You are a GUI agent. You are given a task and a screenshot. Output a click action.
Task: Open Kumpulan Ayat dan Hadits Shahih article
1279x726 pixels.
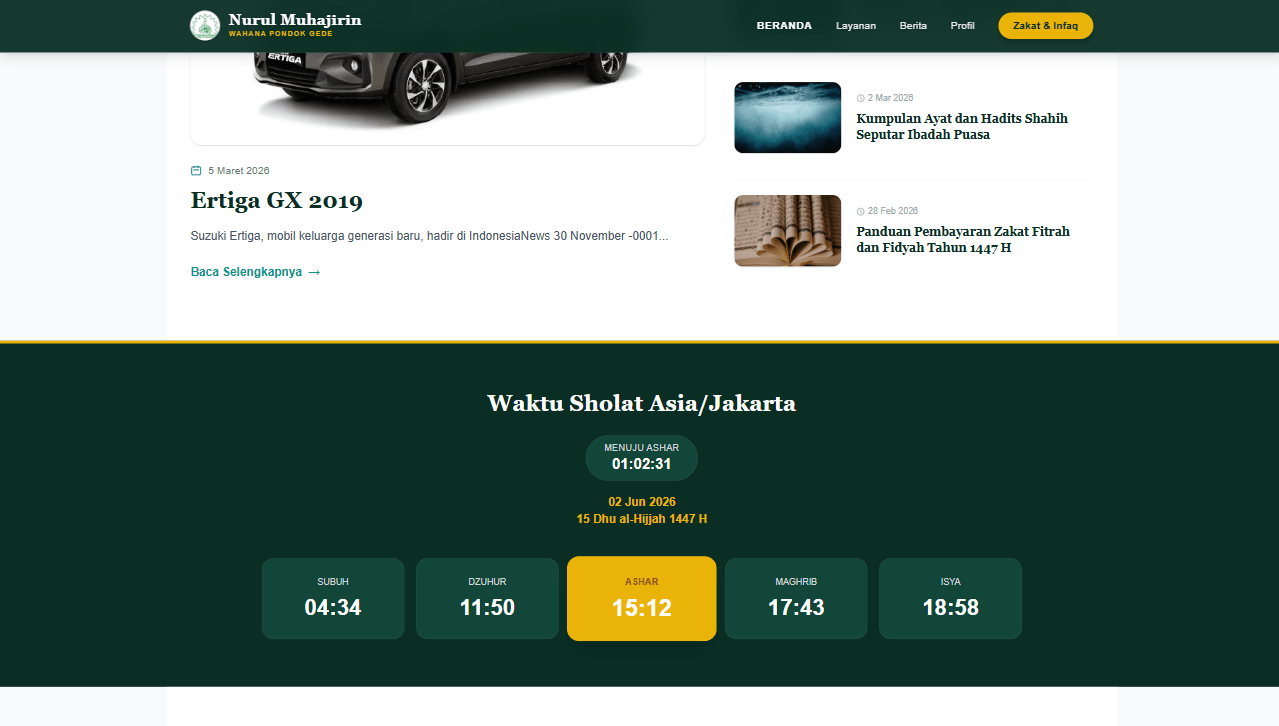(962, 126)
